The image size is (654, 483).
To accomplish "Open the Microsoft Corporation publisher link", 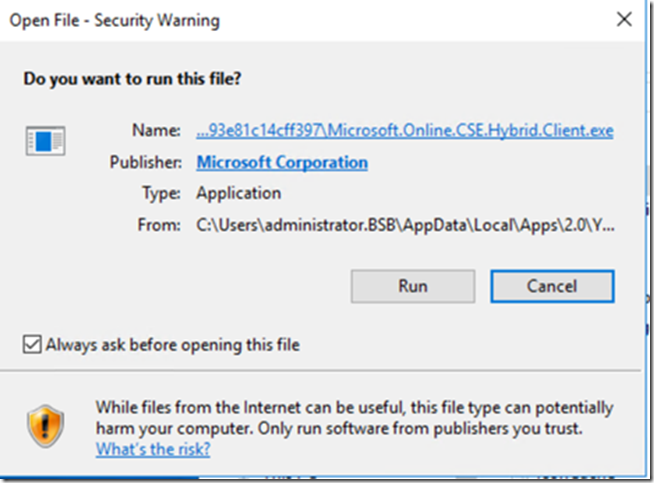I will [x=282, y=162].
